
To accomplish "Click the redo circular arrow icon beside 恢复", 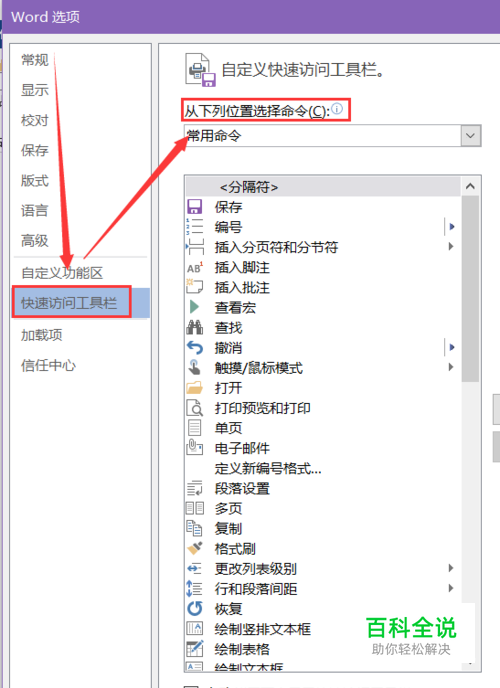I will 195,609.
